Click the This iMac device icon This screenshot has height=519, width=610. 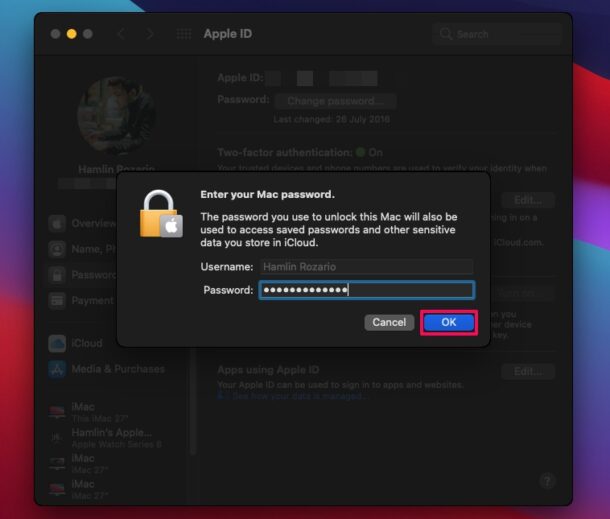(57, 412)
